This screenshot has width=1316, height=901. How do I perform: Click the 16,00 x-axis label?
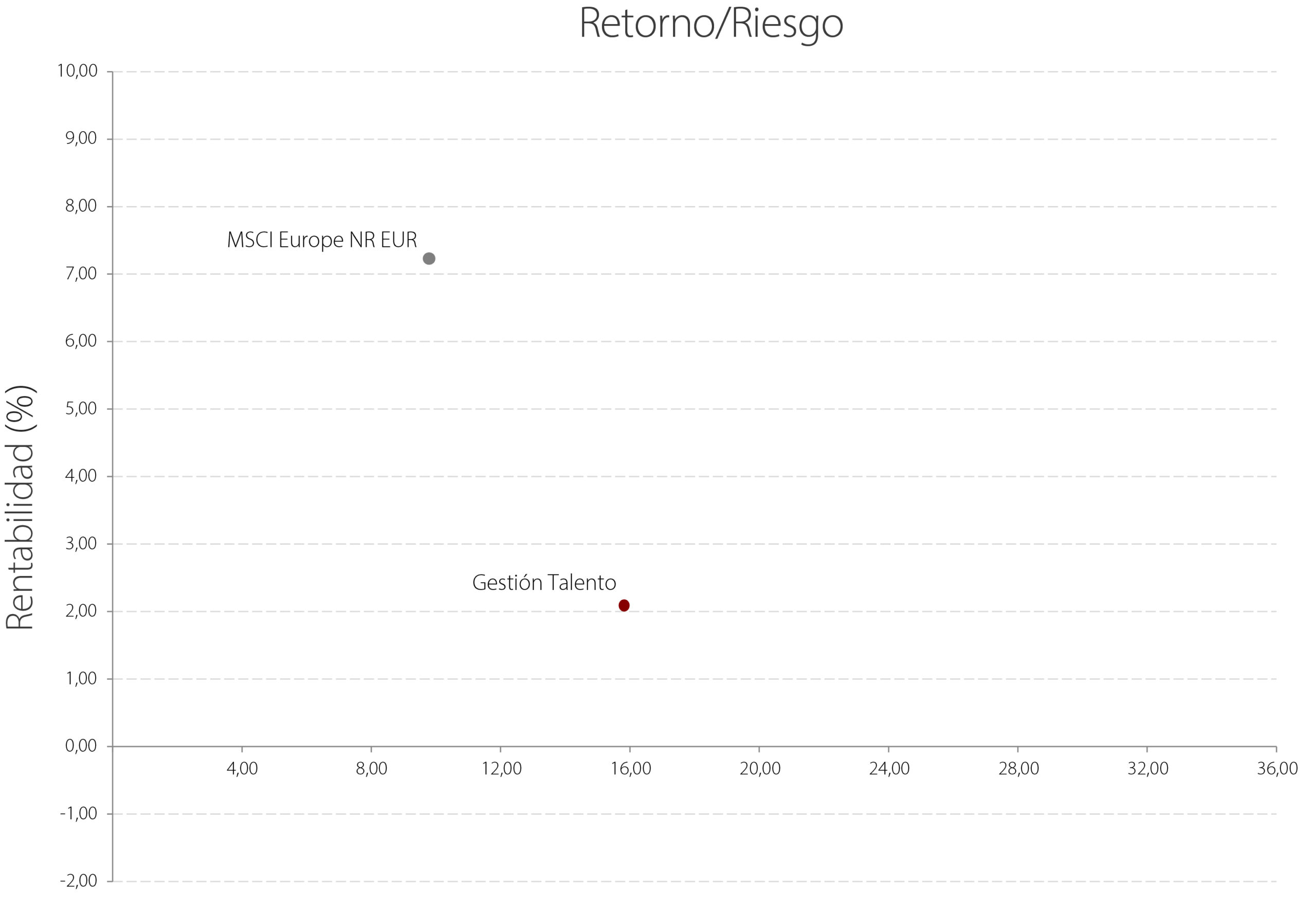(630, 768)
